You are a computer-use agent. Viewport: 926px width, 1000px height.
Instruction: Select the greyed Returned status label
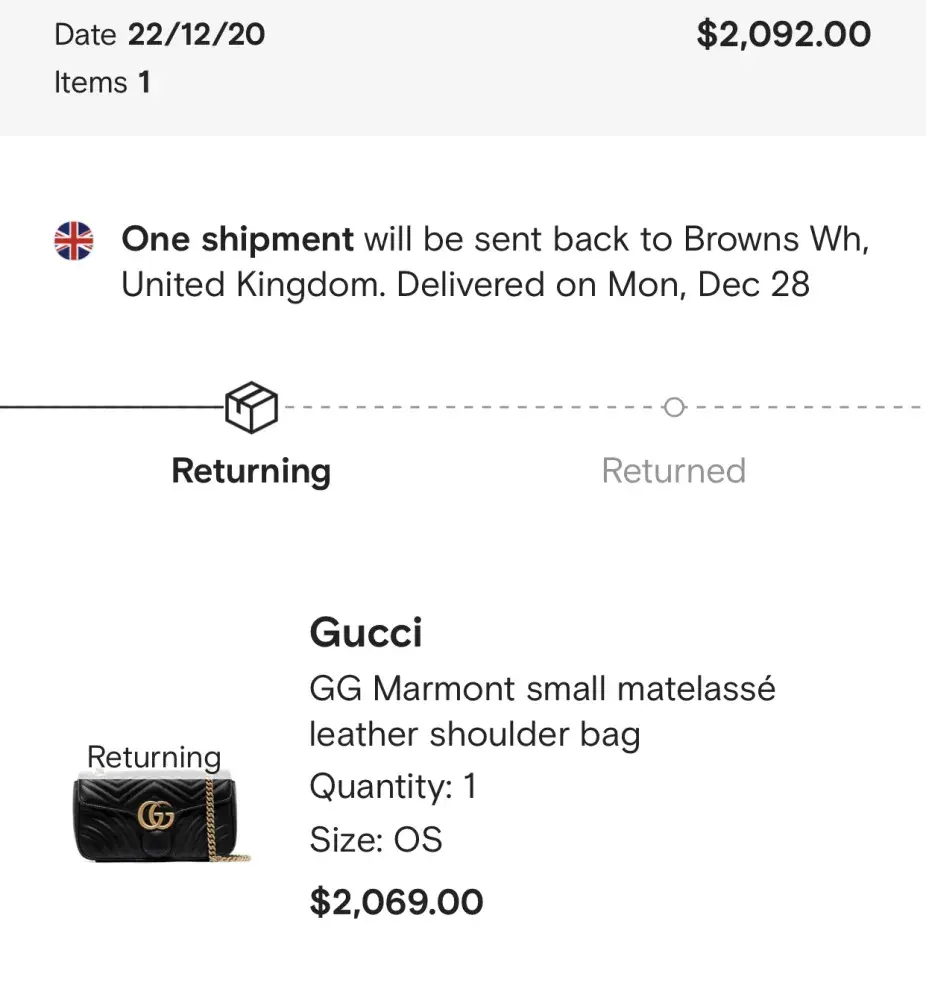(673, 471)
